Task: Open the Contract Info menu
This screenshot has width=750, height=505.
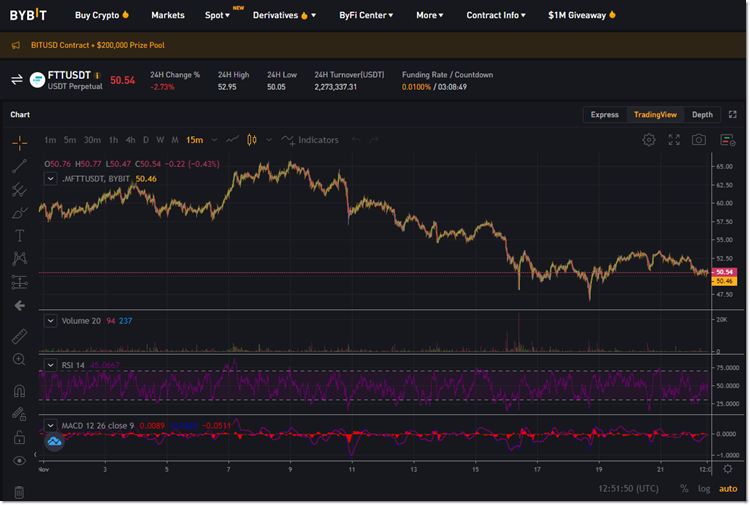Action: pos(496,15)
